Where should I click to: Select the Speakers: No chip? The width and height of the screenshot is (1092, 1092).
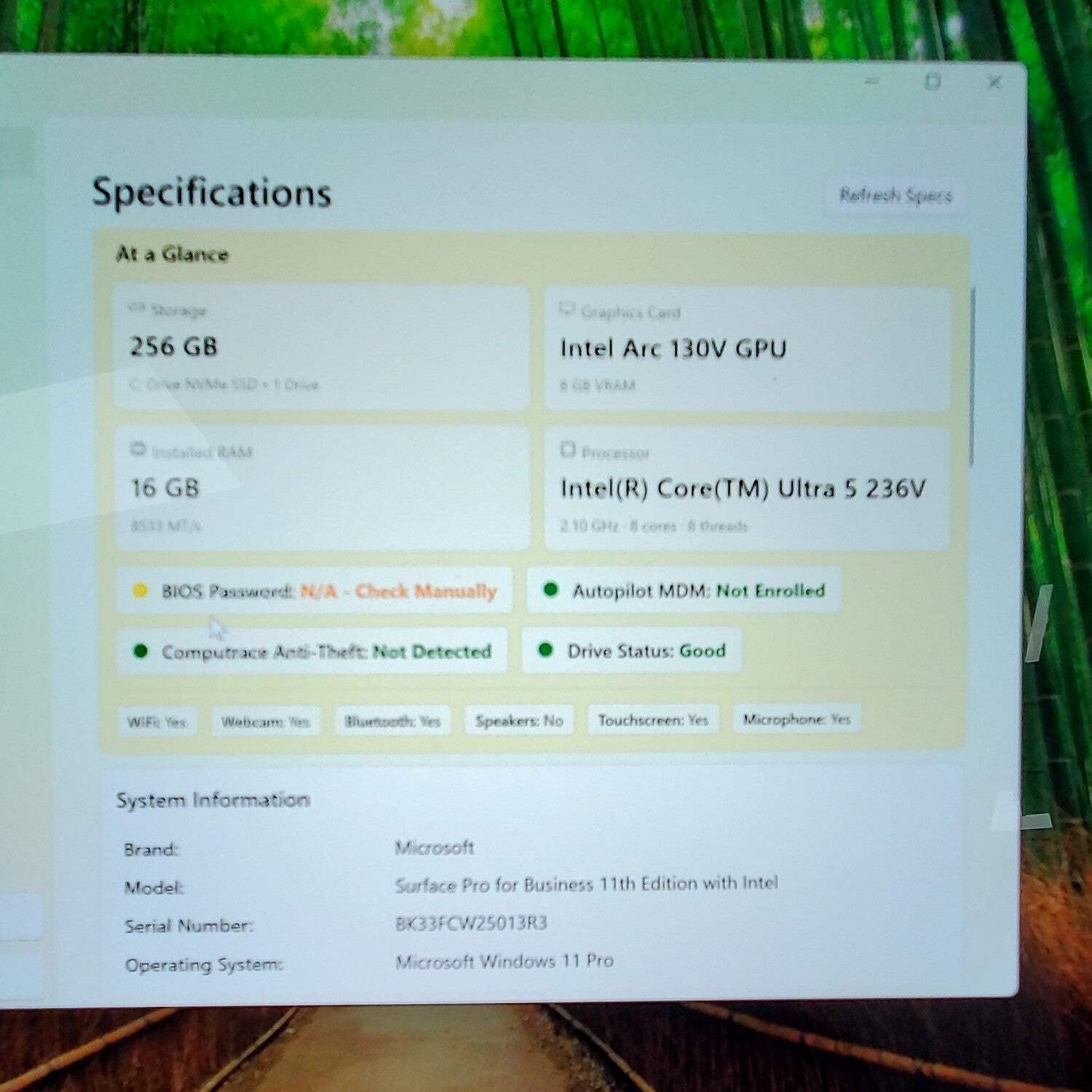pyautogui.click(x=519, y=721)
